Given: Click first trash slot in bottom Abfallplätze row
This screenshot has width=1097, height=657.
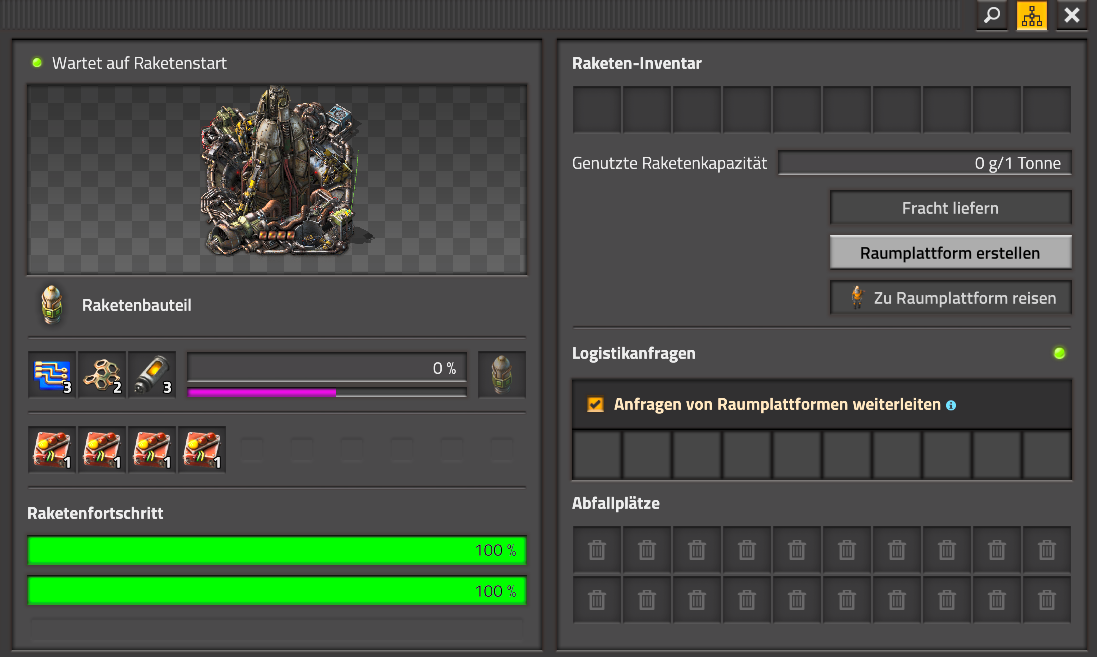Looking at the screenshot, I should tap(597, 600).
